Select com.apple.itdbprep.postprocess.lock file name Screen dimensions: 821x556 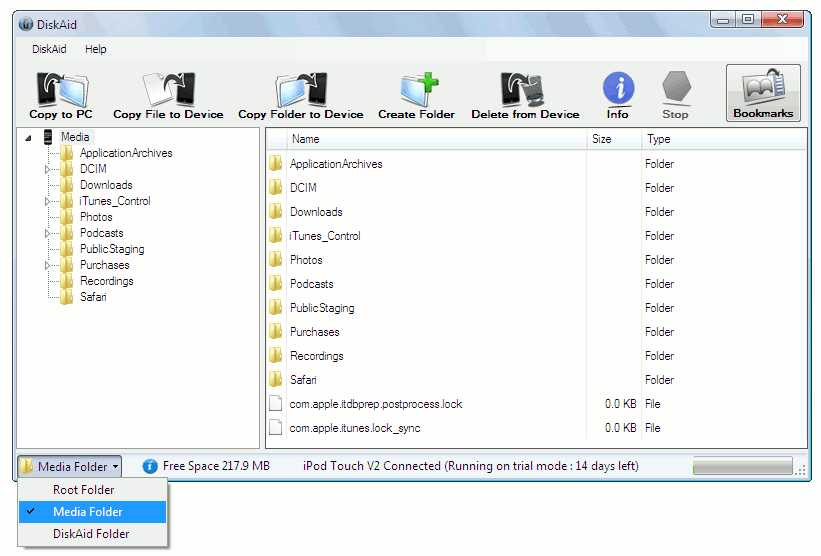[376, 404]
